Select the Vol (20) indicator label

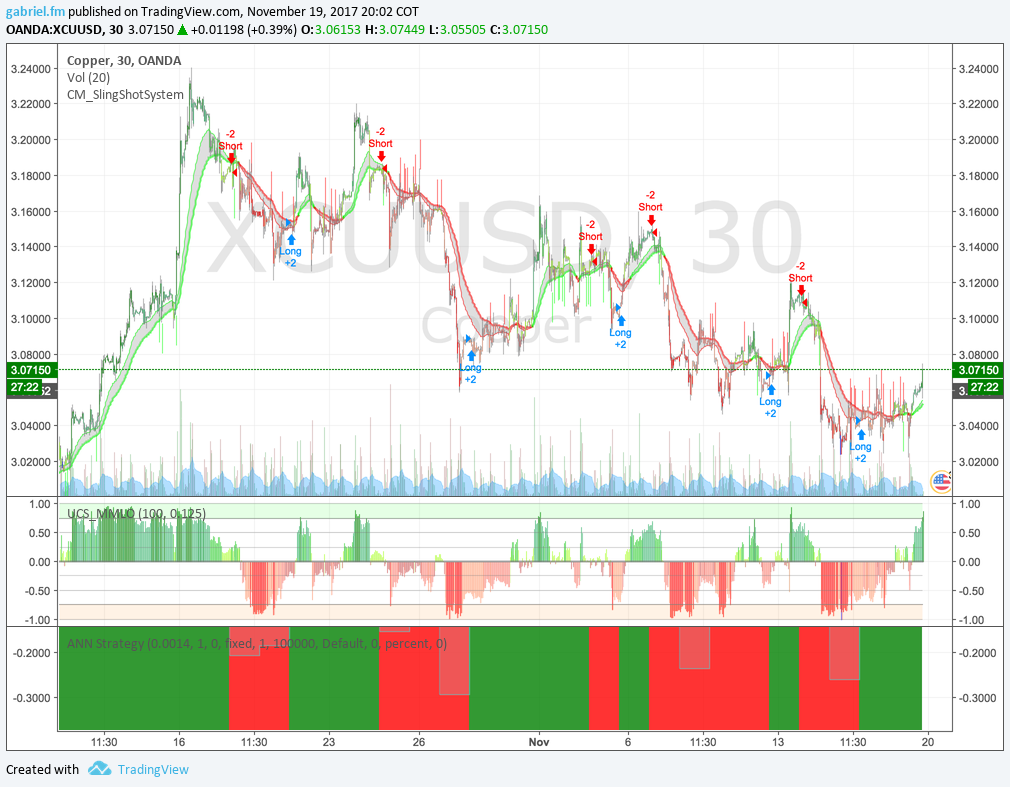click(x=88, y=77)
